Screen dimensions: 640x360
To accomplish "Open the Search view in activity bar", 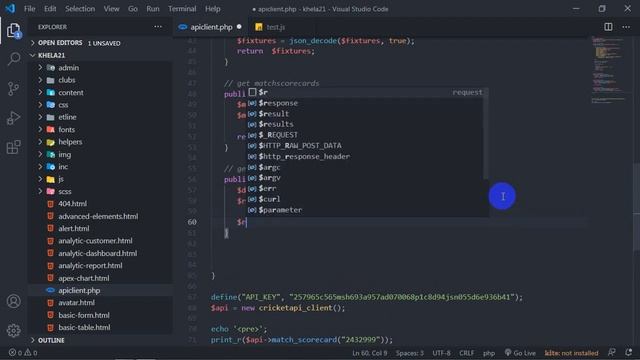I will pyautogui.click(x=13, y=59).
